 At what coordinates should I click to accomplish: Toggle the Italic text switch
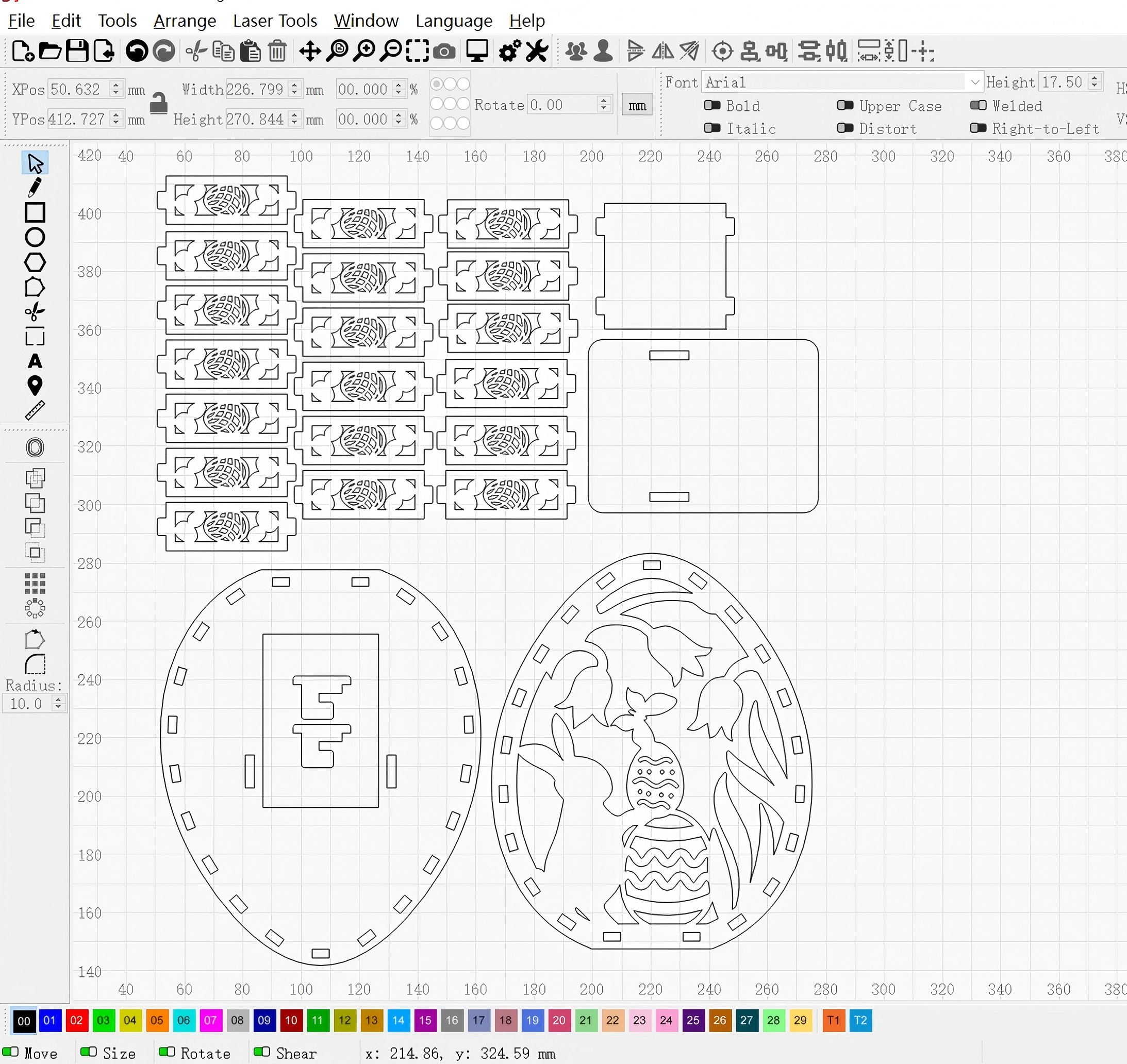coord(712,128)
